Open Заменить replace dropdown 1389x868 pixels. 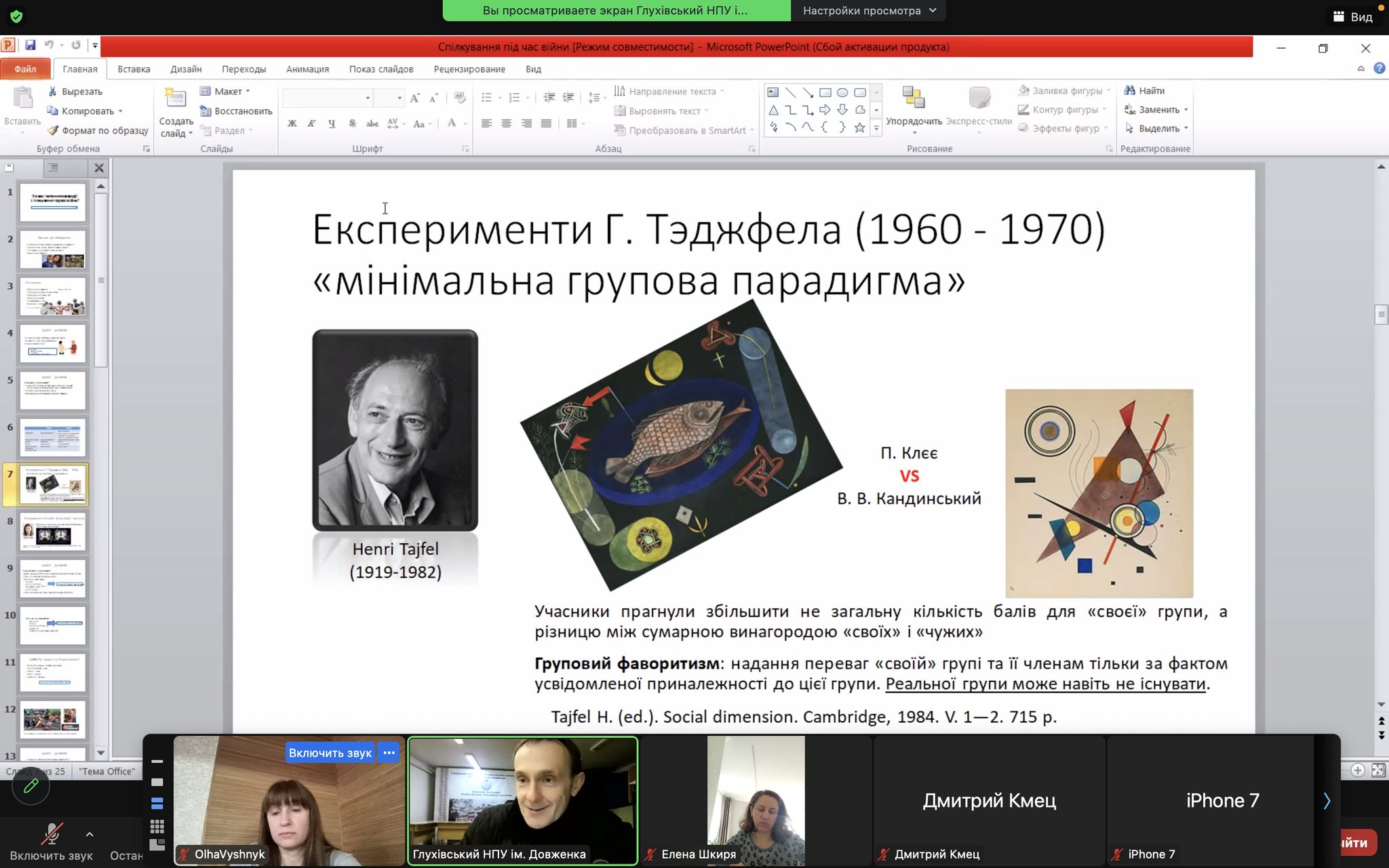click(1156, 110)
